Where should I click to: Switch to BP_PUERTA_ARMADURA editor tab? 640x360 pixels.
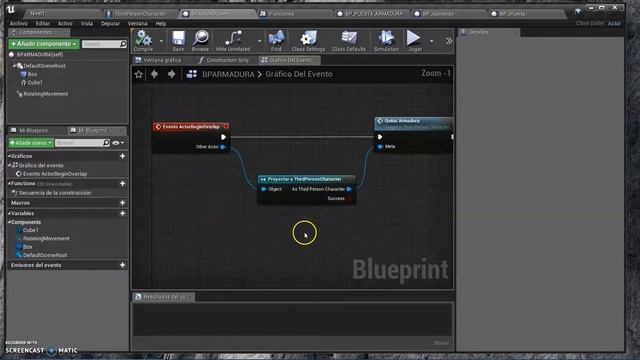pyautogui.click(x=373, y=13)
